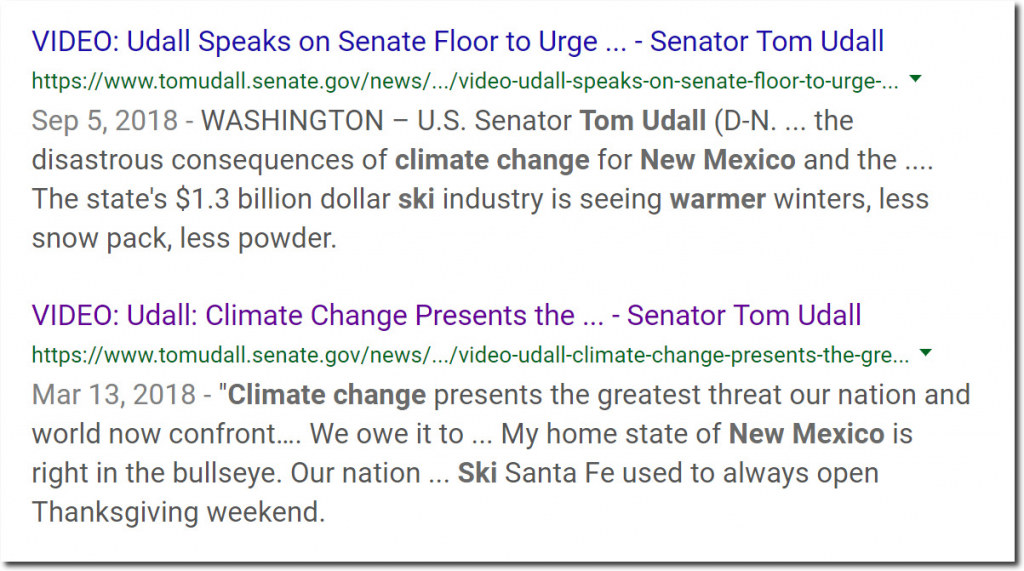Click the 'Sep 5, 2018' date
This screenshot has height=571, width=1024.
[104, 122]
